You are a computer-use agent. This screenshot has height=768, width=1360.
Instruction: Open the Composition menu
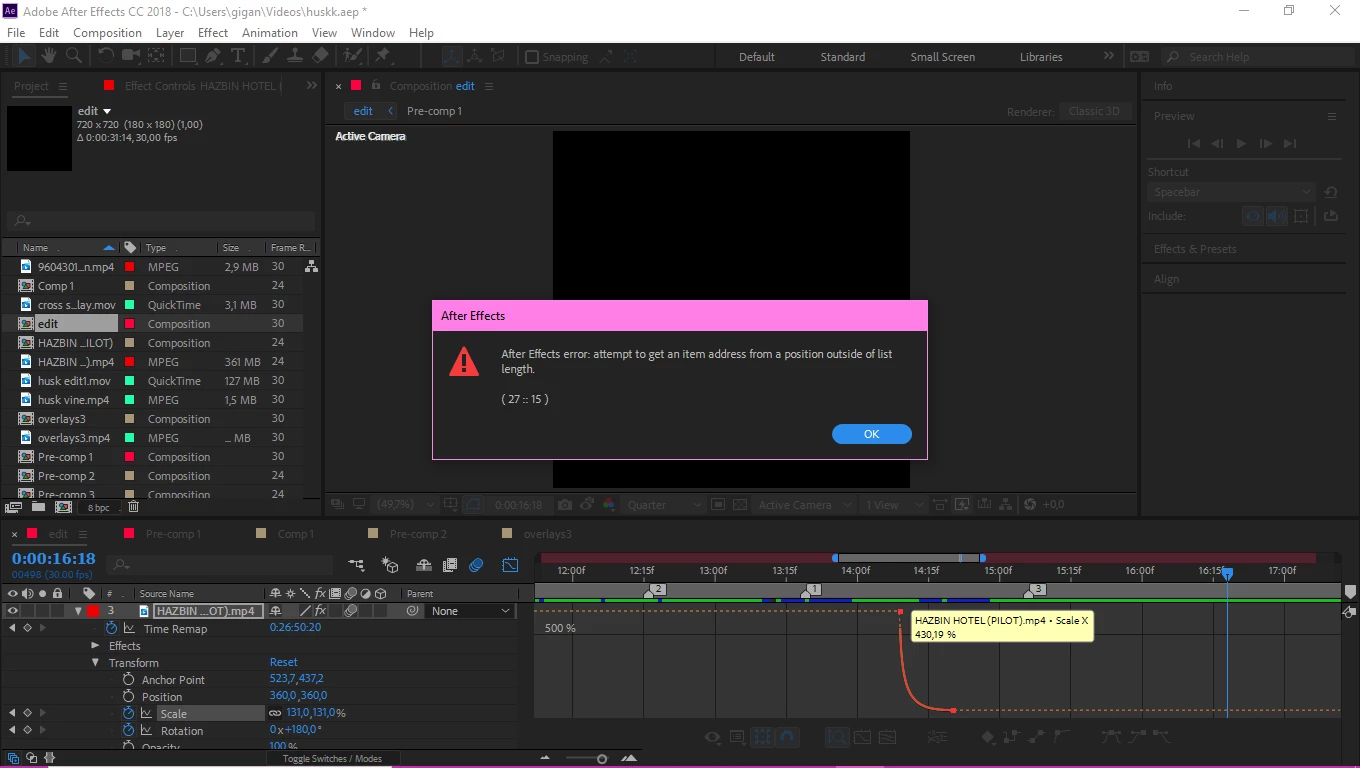[107, 32]
